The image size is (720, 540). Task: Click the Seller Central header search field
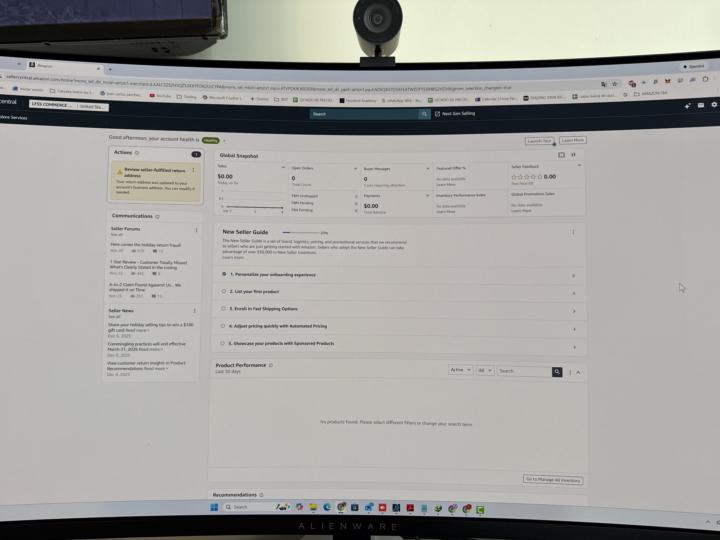365,114
